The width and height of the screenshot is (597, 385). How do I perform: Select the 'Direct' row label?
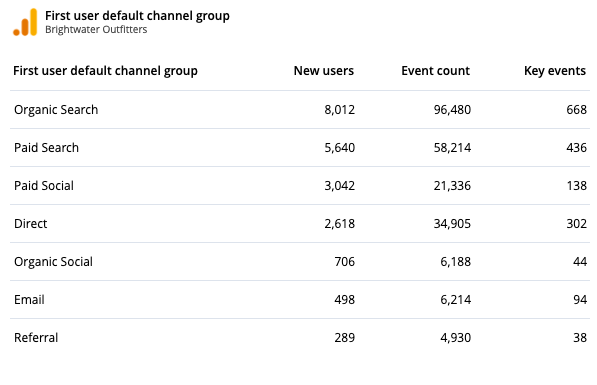pos(30,224)
